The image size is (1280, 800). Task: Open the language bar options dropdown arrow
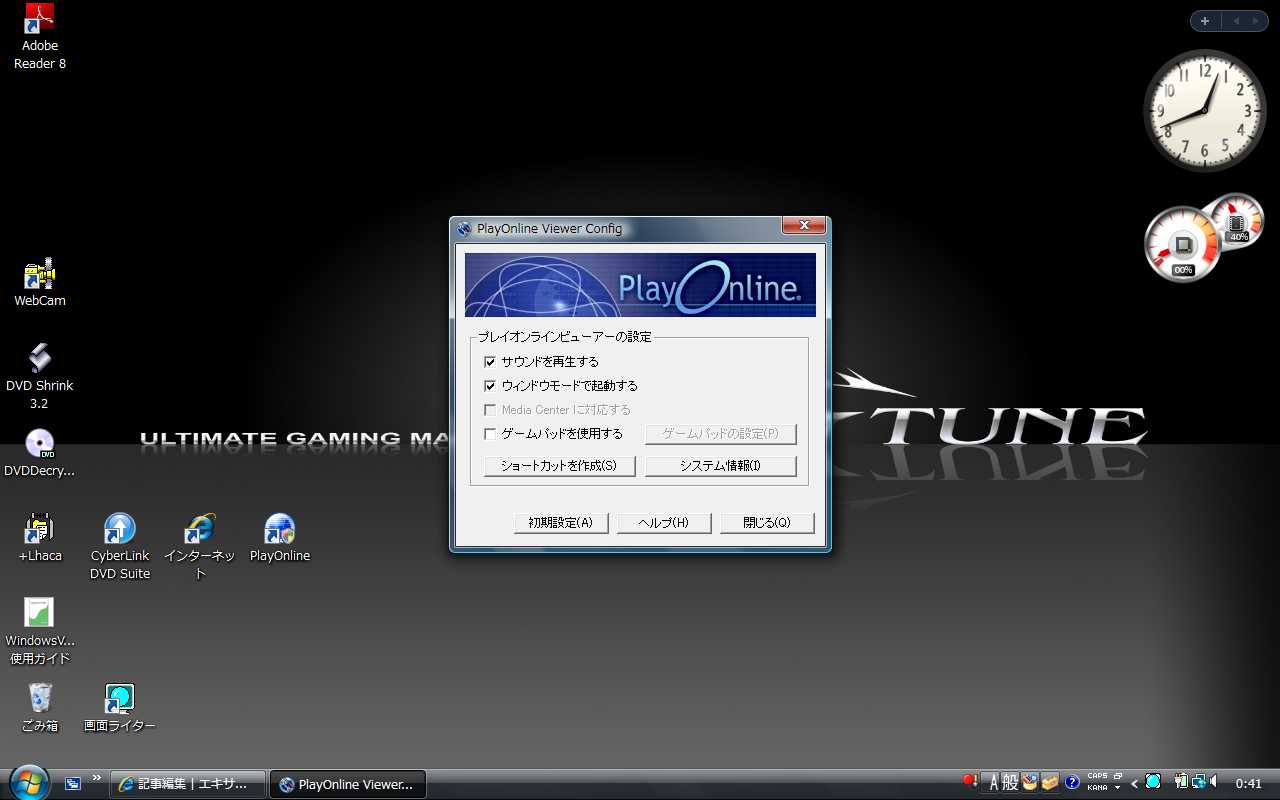coord(1117,788)
